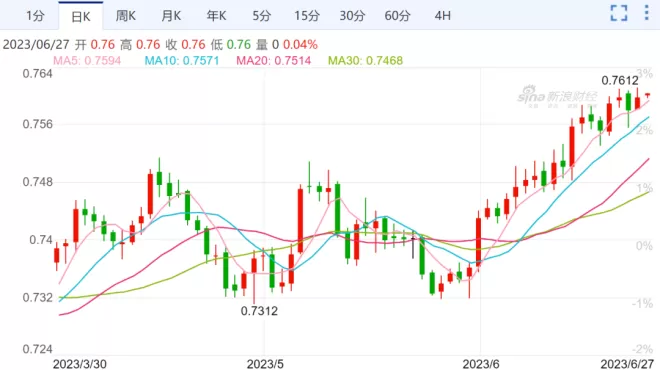Toggle the MA10 indicator label

click(x=182, y=61)
